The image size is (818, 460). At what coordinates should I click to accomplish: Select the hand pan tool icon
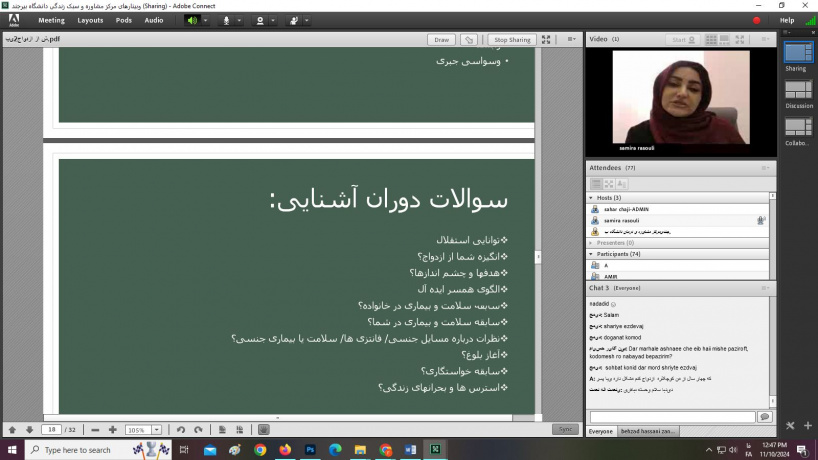pyautogui.click(x=263, y=430)
